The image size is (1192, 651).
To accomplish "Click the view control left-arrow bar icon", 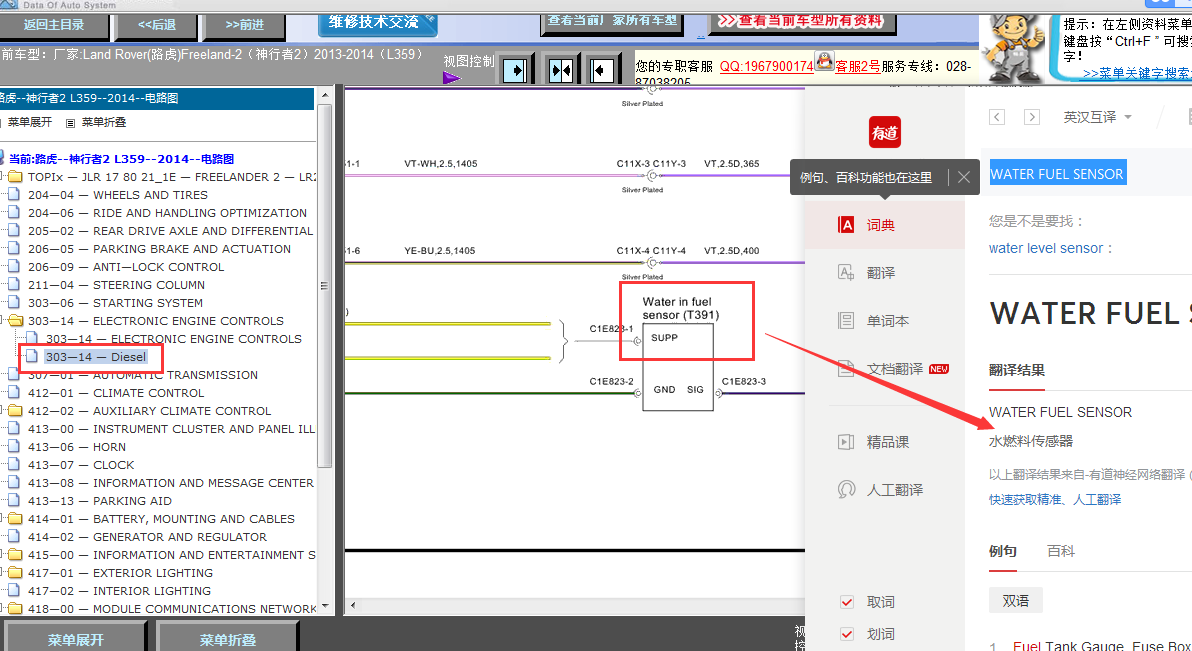I will click(601, 71).
